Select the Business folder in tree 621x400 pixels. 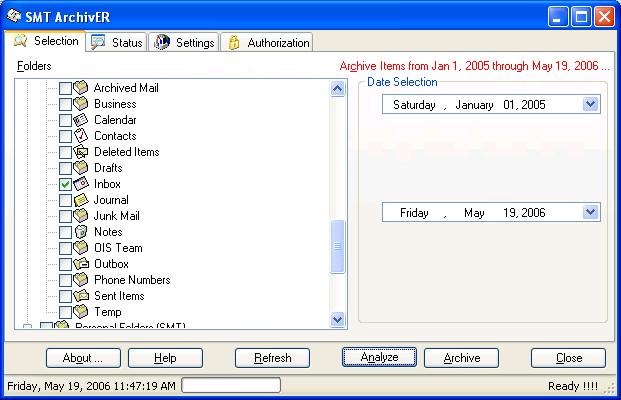click(115, 104)
